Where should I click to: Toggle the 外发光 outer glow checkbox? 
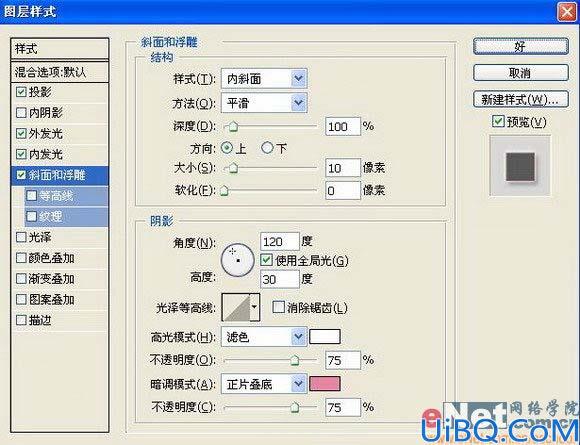[21, 133]
